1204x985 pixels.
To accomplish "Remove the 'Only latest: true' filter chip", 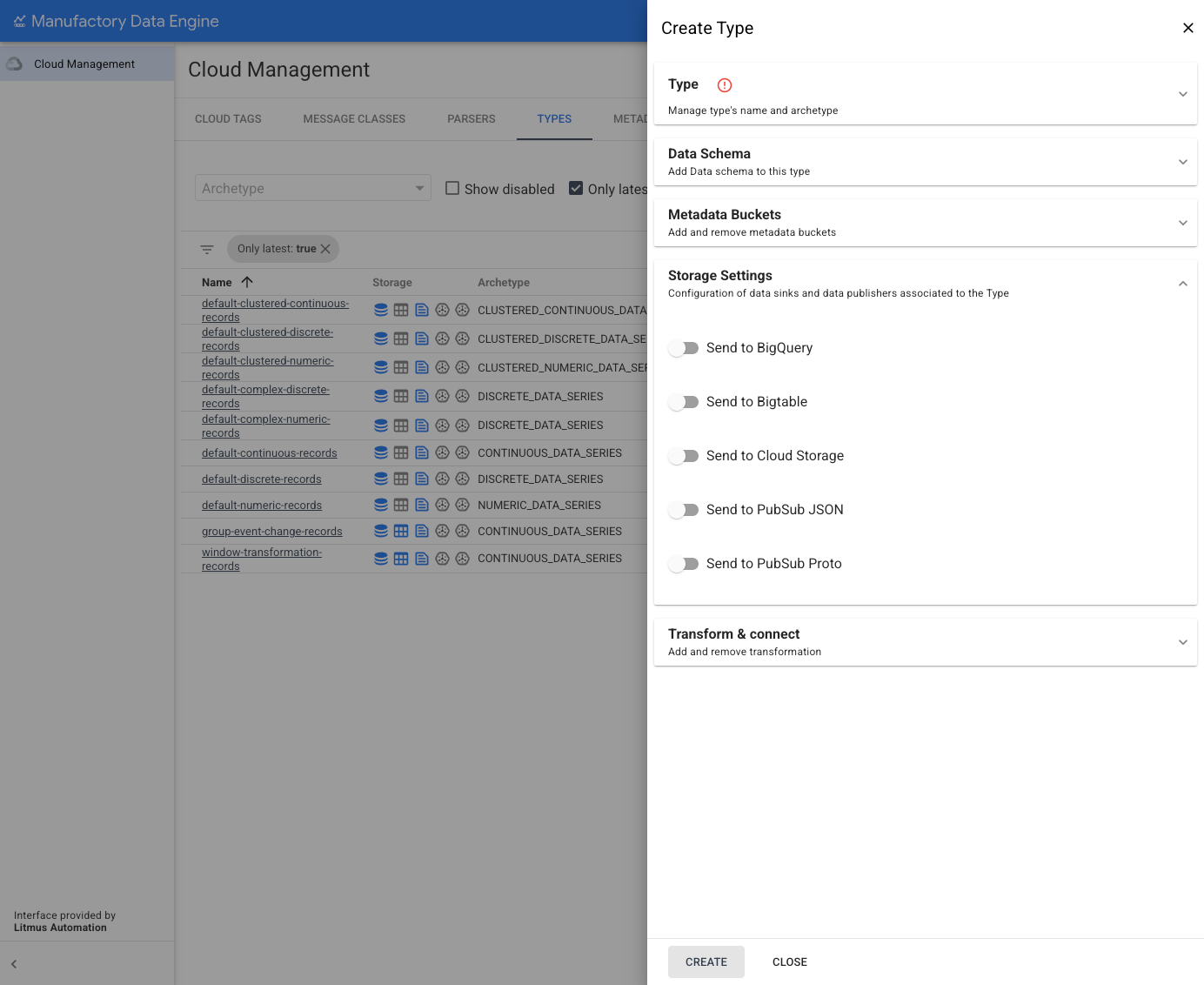I will (x=325, y=249).
